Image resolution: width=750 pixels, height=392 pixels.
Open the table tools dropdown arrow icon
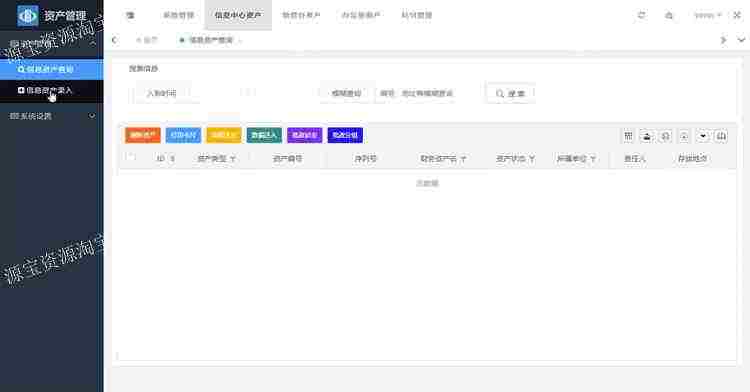703,136
